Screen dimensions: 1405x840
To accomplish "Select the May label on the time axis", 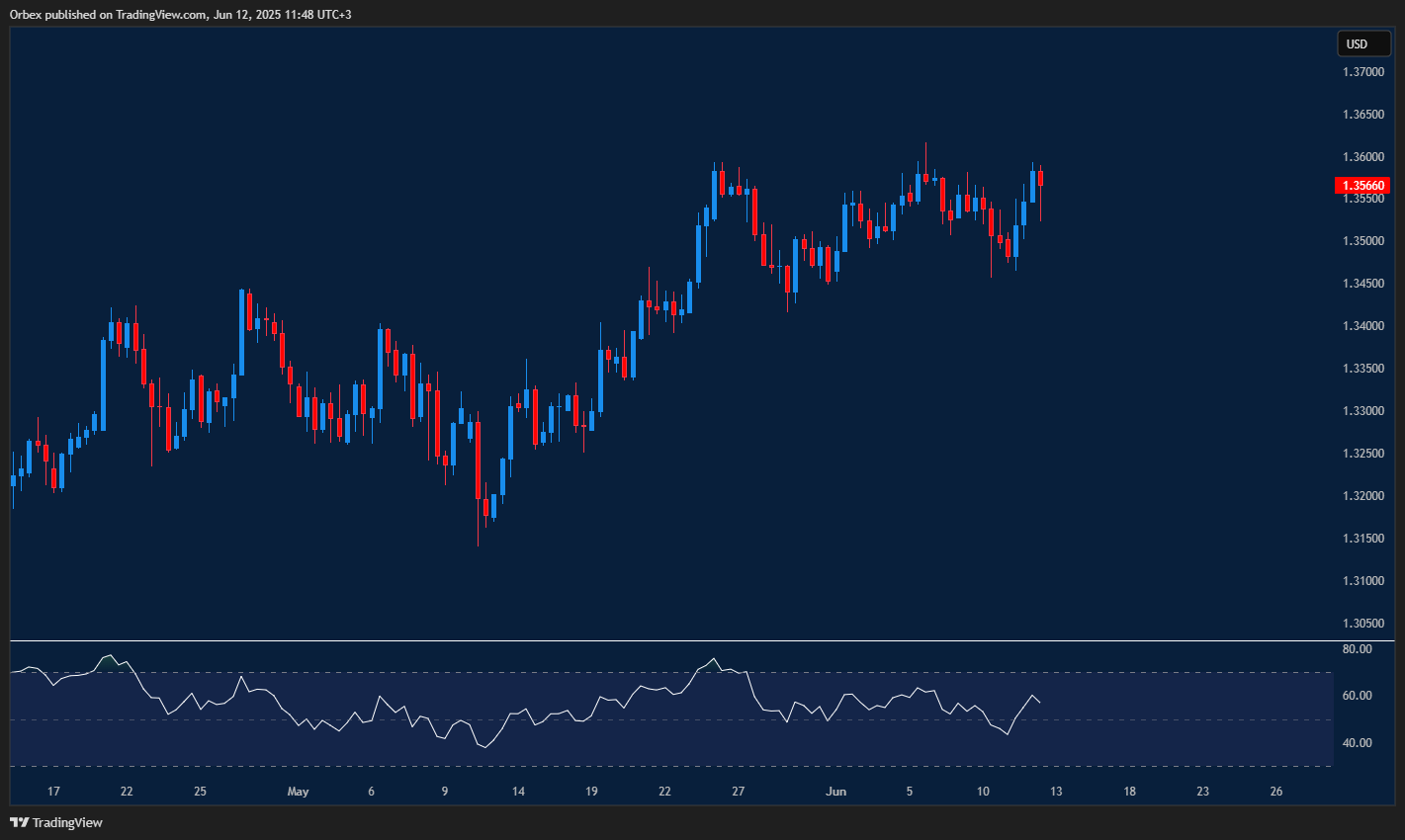I will pyautogui.click(x=298, y=792).
